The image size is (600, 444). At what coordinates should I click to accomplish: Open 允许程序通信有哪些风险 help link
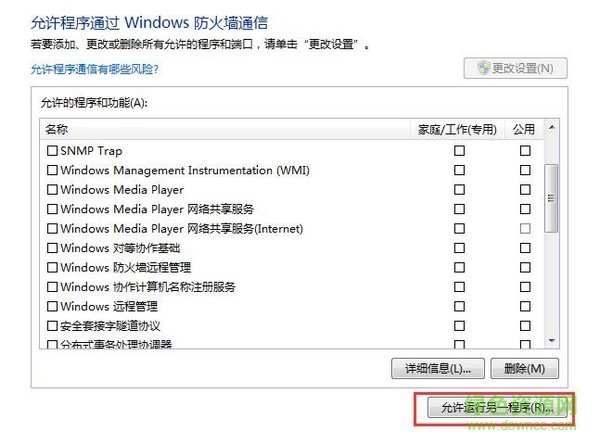tap(95, 69)
